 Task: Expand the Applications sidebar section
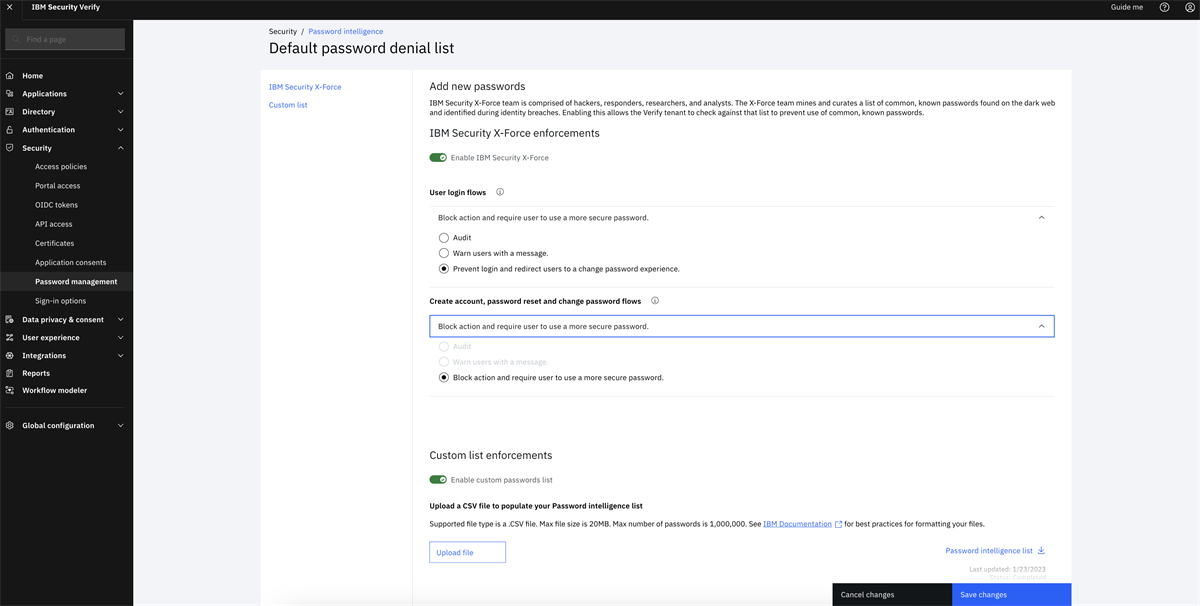click(x=120, y=92)
